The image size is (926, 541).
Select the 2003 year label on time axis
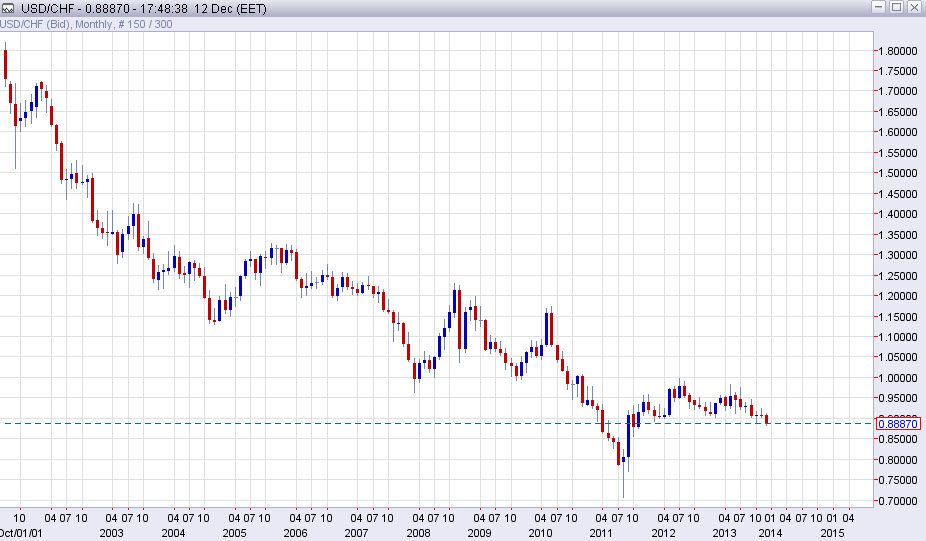click(111, 533)
